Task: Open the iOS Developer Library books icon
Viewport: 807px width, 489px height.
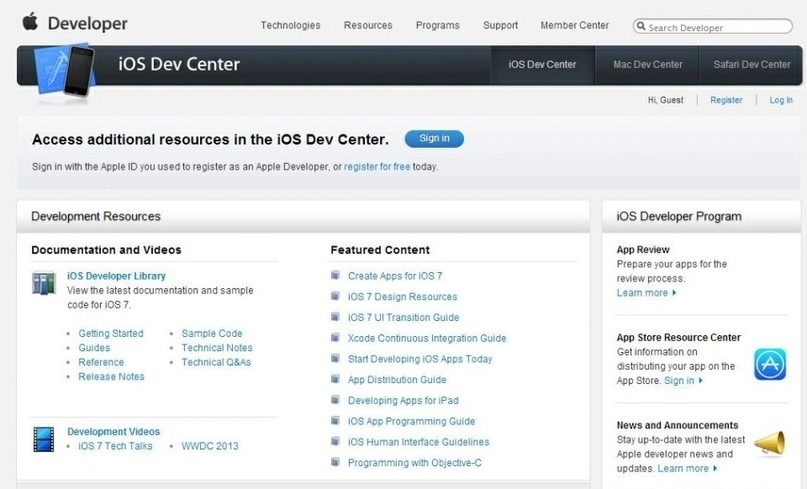Action: [x=44, y=283]
